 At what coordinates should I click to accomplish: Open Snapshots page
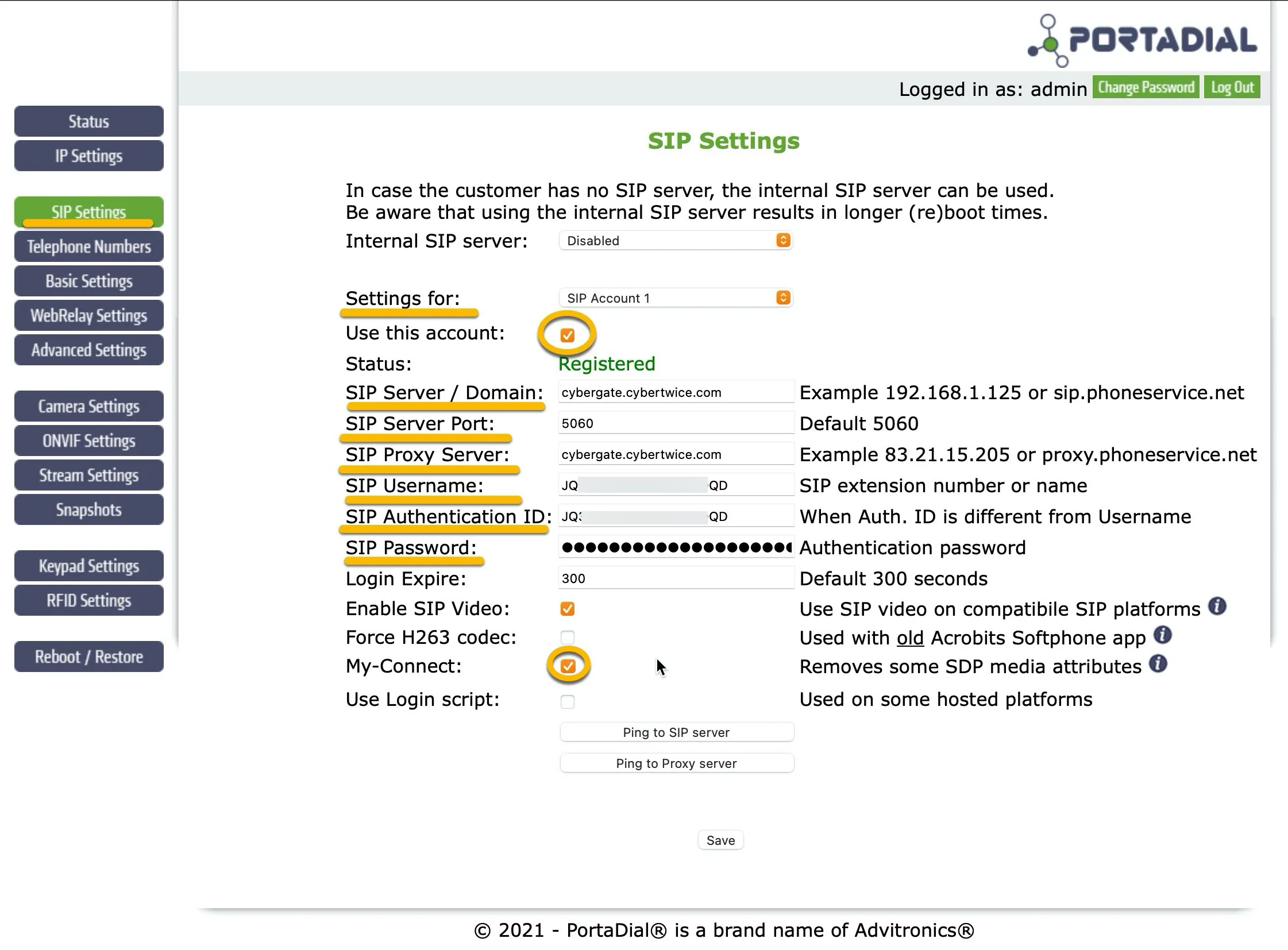coord(89,510)
